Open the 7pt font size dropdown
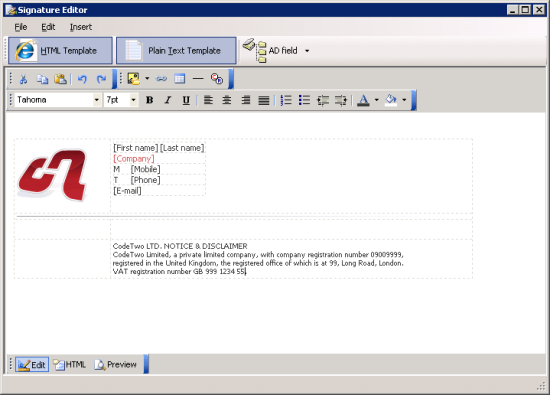 133,100
